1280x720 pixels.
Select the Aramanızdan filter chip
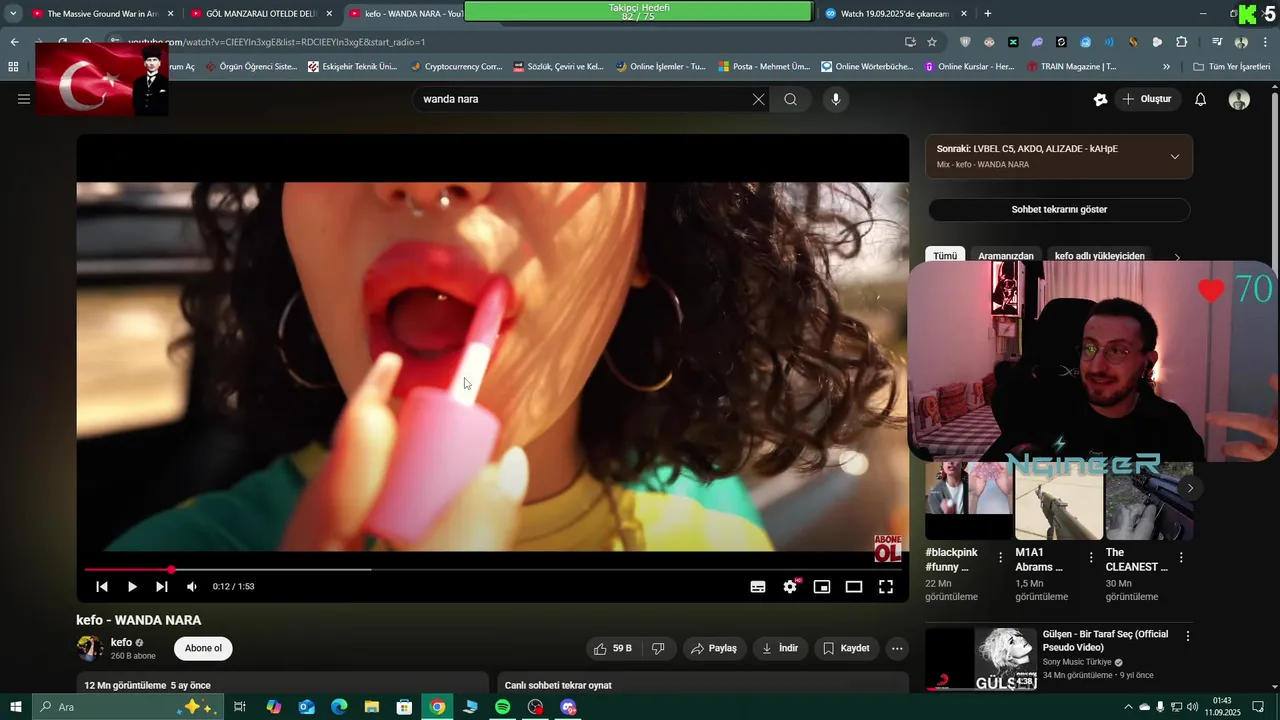pyautogui.click(x=1005, y=256)
